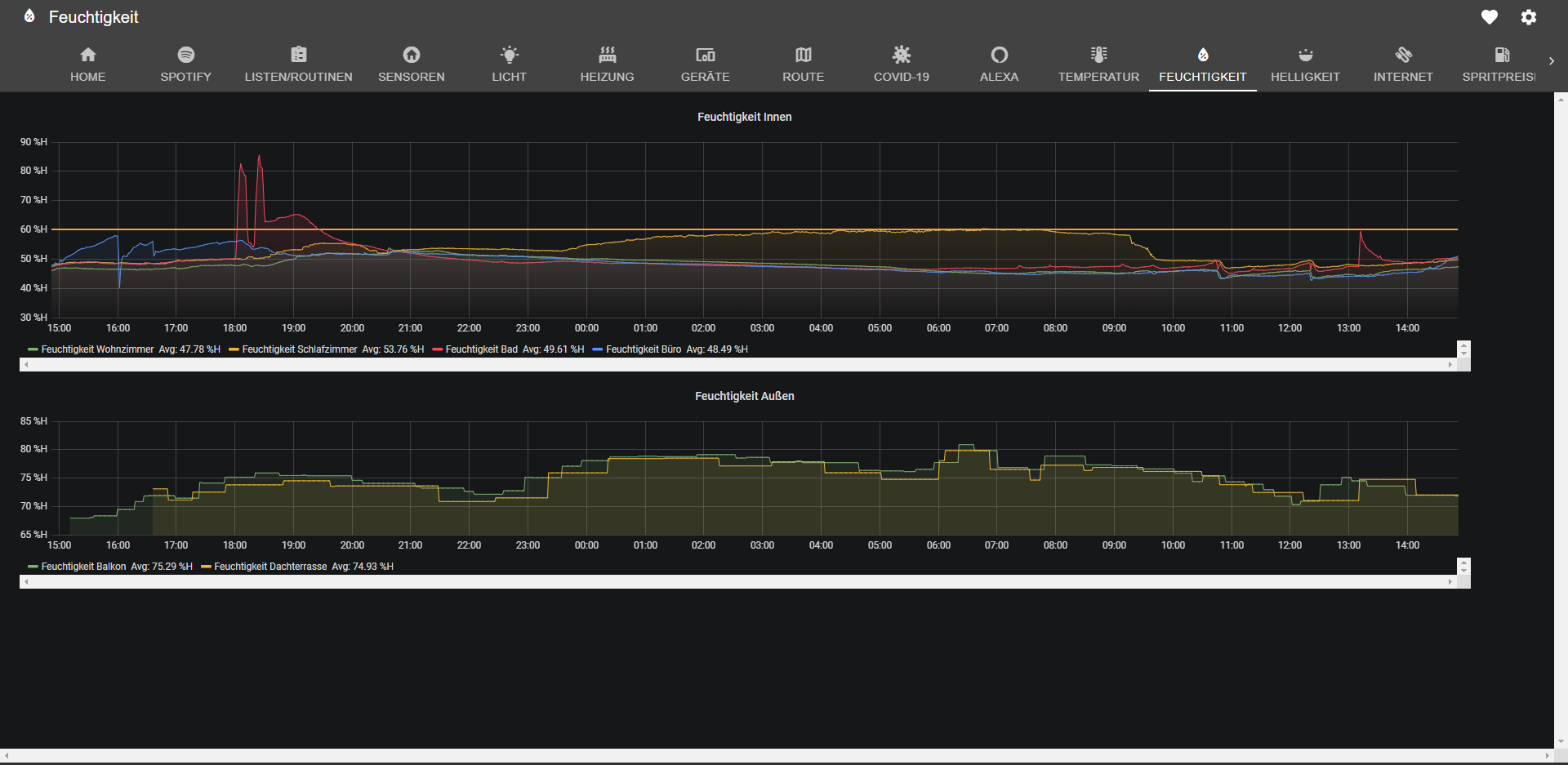Open settings via the gear icon

(x=1529, y=17)
